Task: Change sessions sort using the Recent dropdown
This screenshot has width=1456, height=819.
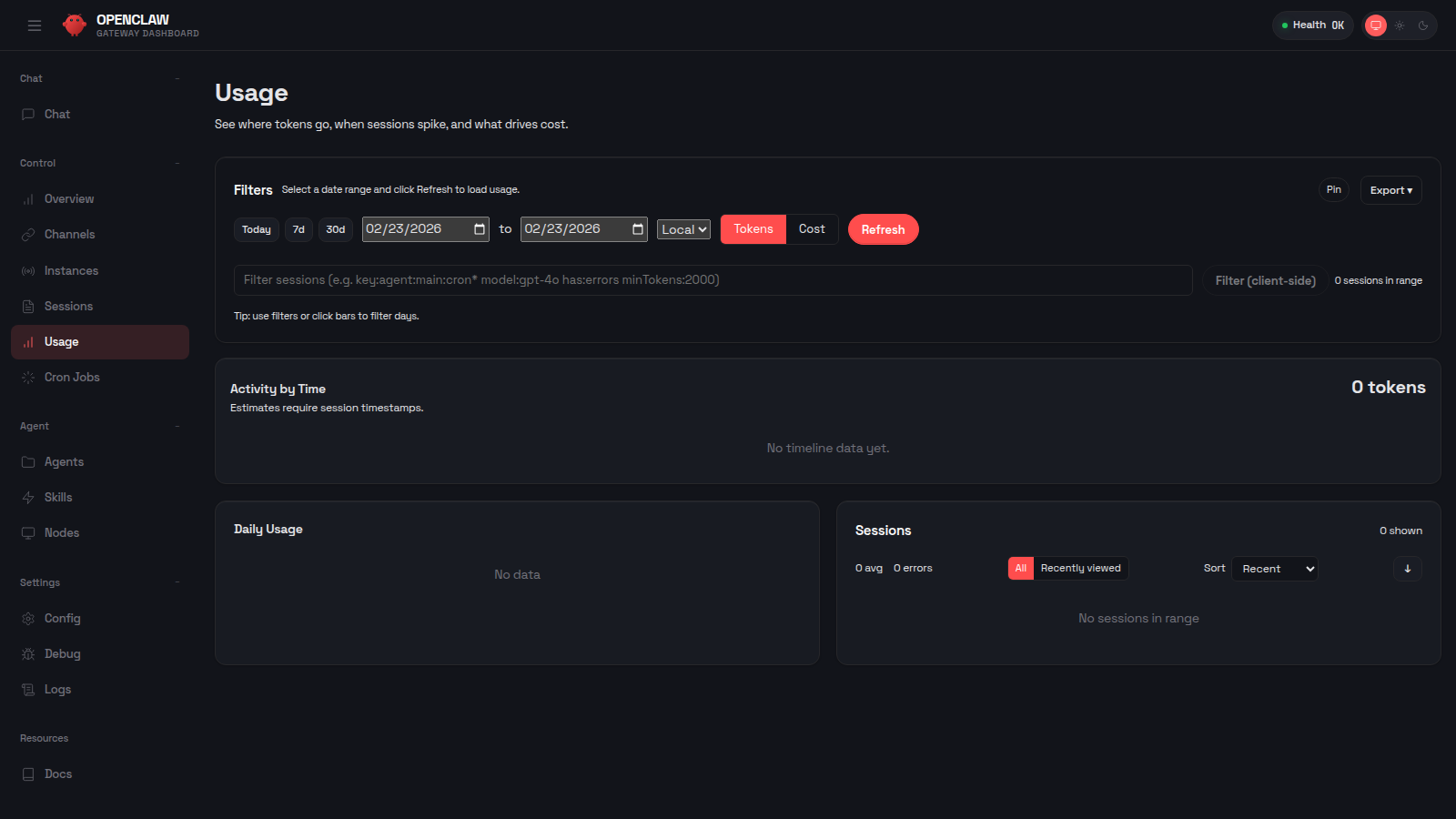Action: (x=1274, y=568)
